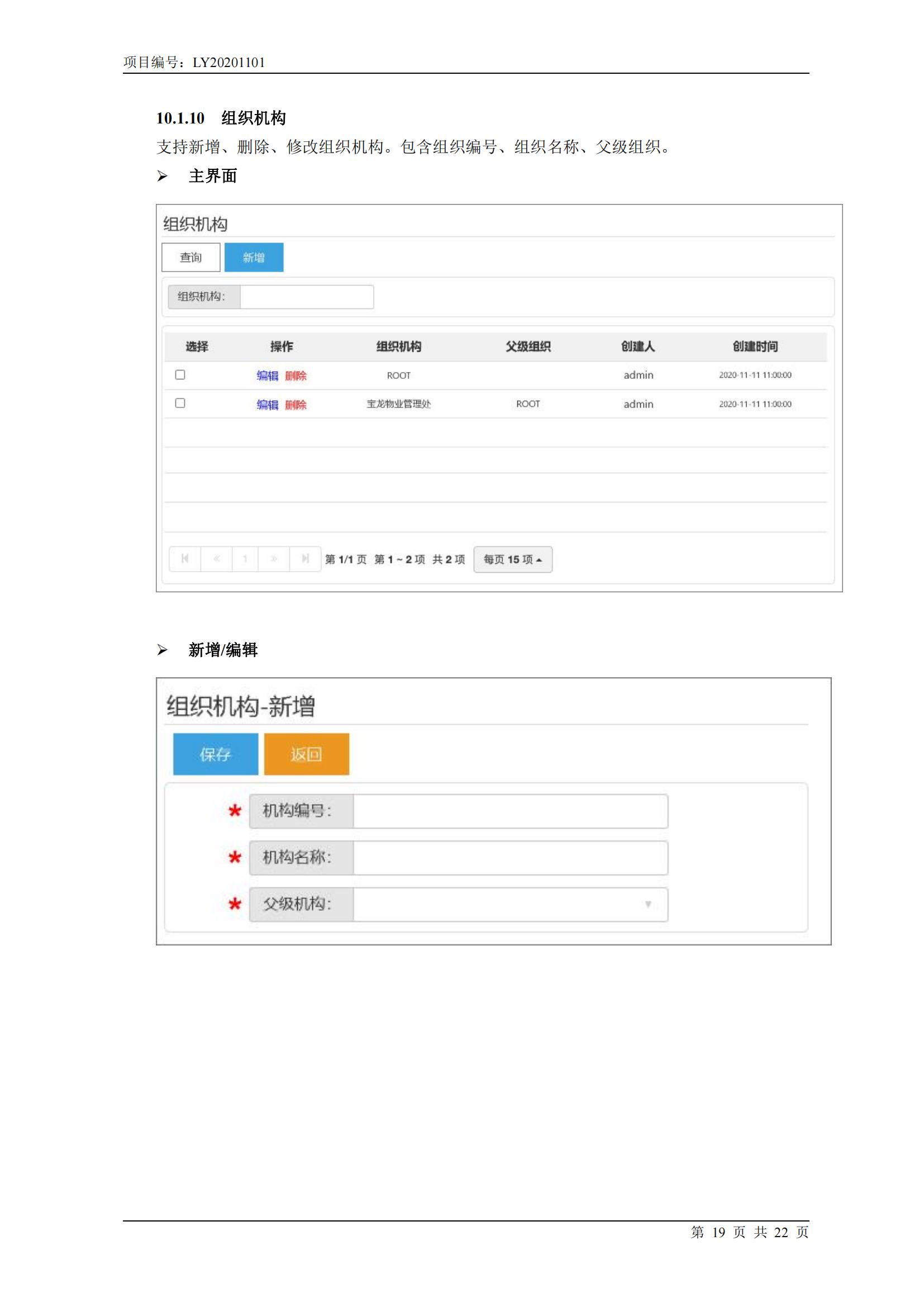Click the 查询 button

(190, 257)
